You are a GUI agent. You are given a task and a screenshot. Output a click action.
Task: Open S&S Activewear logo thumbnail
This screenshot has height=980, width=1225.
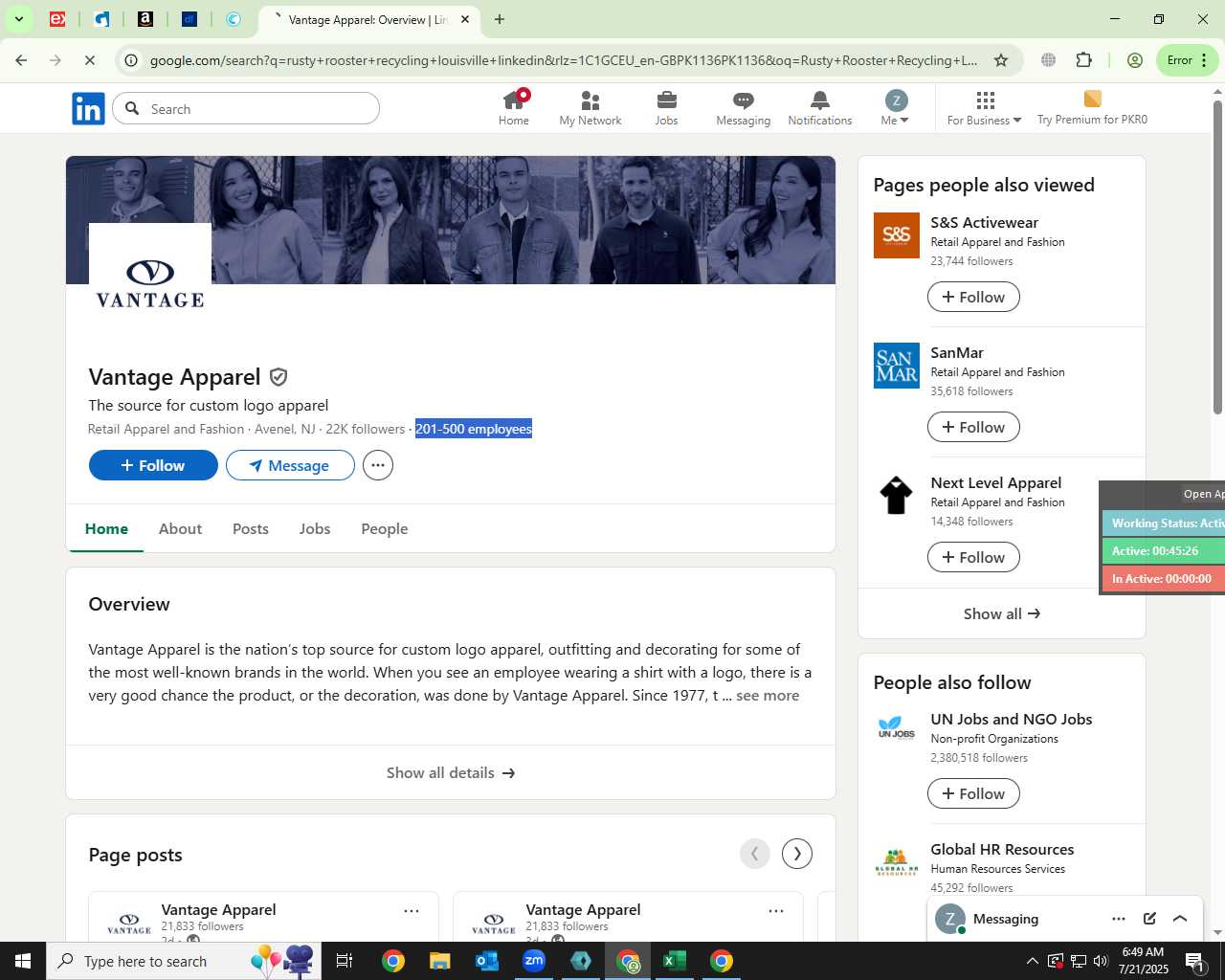(897, 235)
